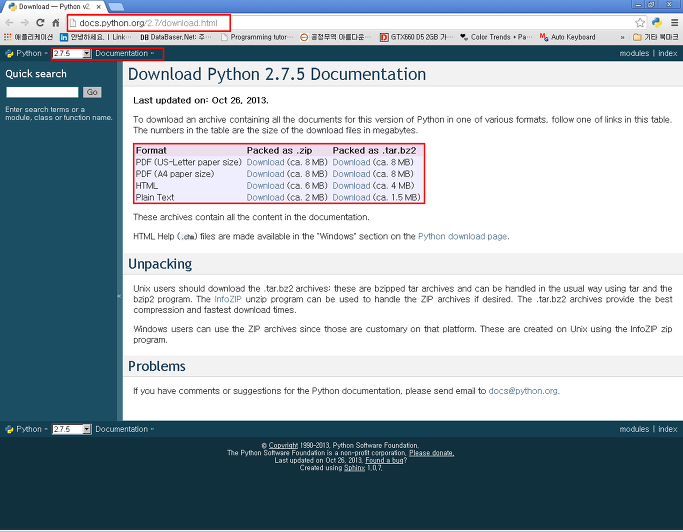Open the Copyright link in footer
The height and width of the screenshot is (532, 683).
pos(283,445)
